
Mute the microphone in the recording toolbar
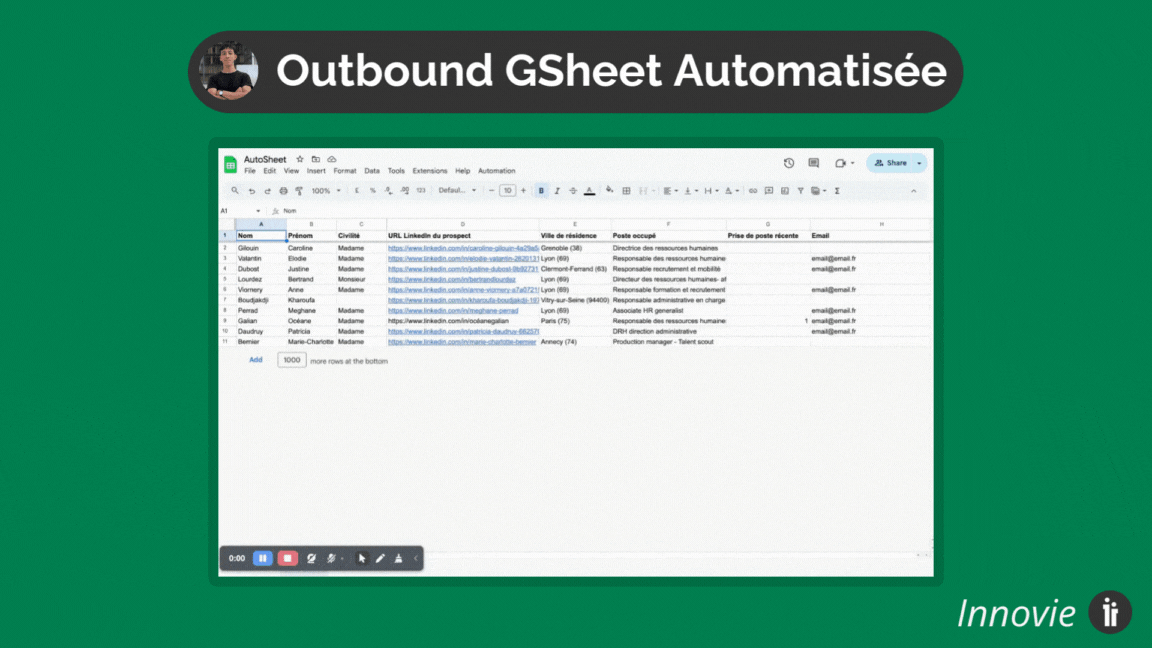(x=330, y=558)
